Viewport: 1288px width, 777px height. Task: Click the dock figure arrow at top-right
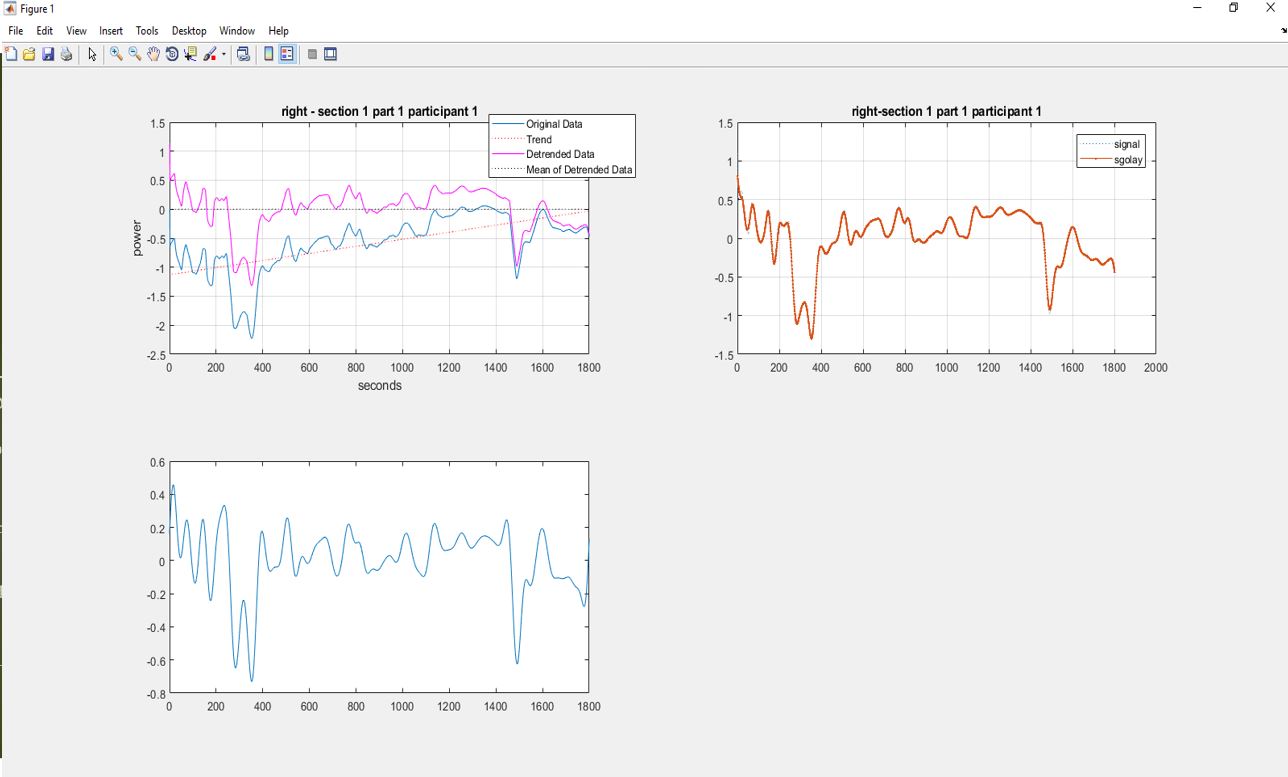1283,31
